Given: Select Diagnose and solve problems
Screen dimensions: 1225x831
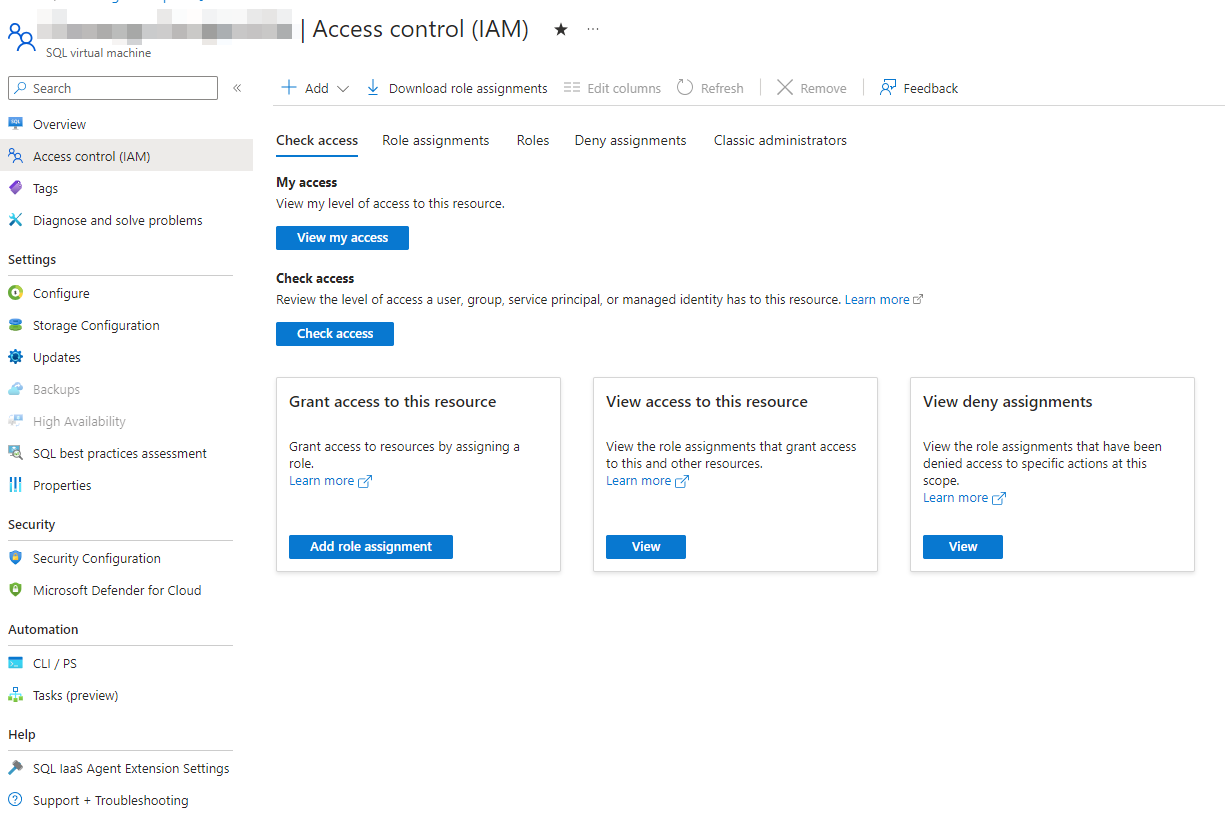Looking at the screenshot, I should tap(117, 220).
